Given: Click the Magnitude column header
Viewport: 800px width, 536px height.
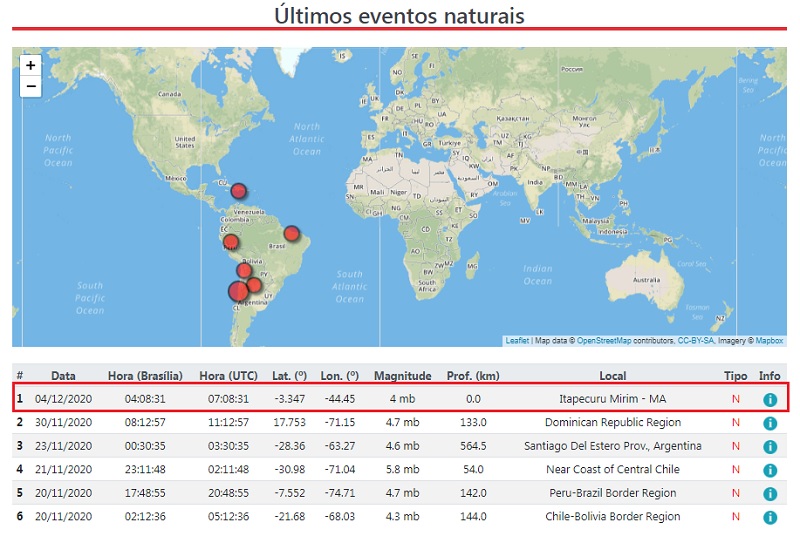Looking at the screenshot, I should click(402, 376).
